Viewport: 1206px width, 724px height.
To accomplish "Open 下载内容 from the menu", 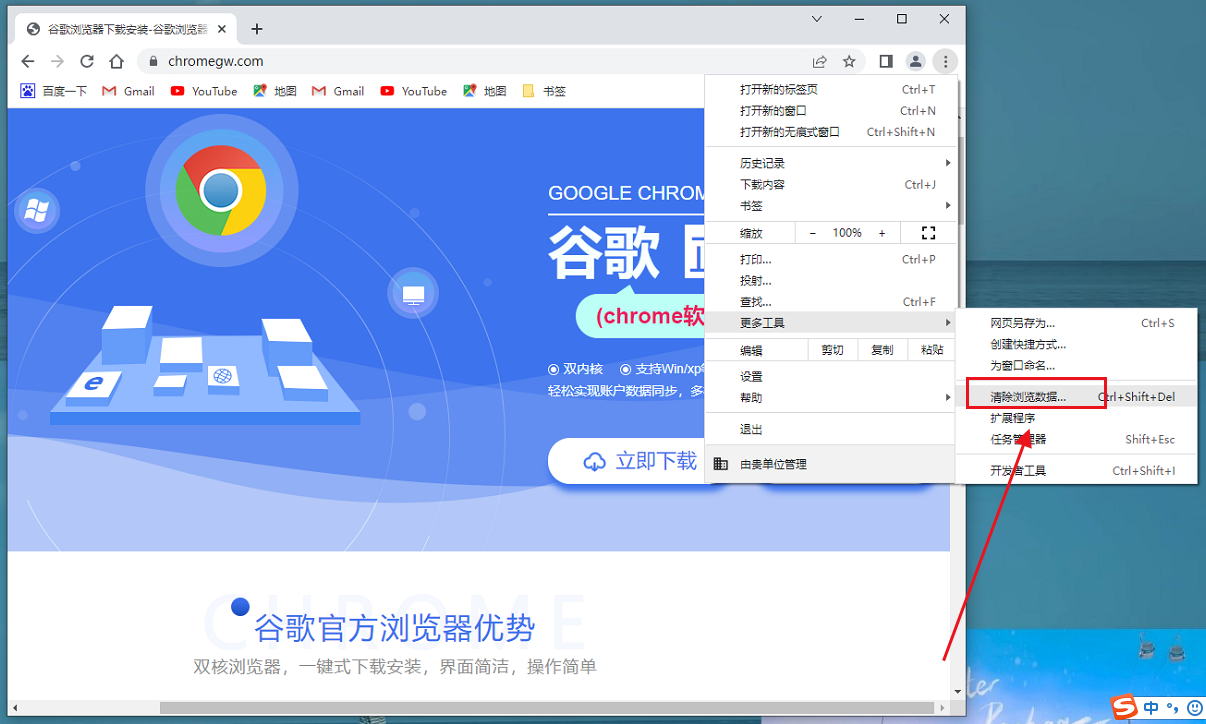I will click(831, 185).
